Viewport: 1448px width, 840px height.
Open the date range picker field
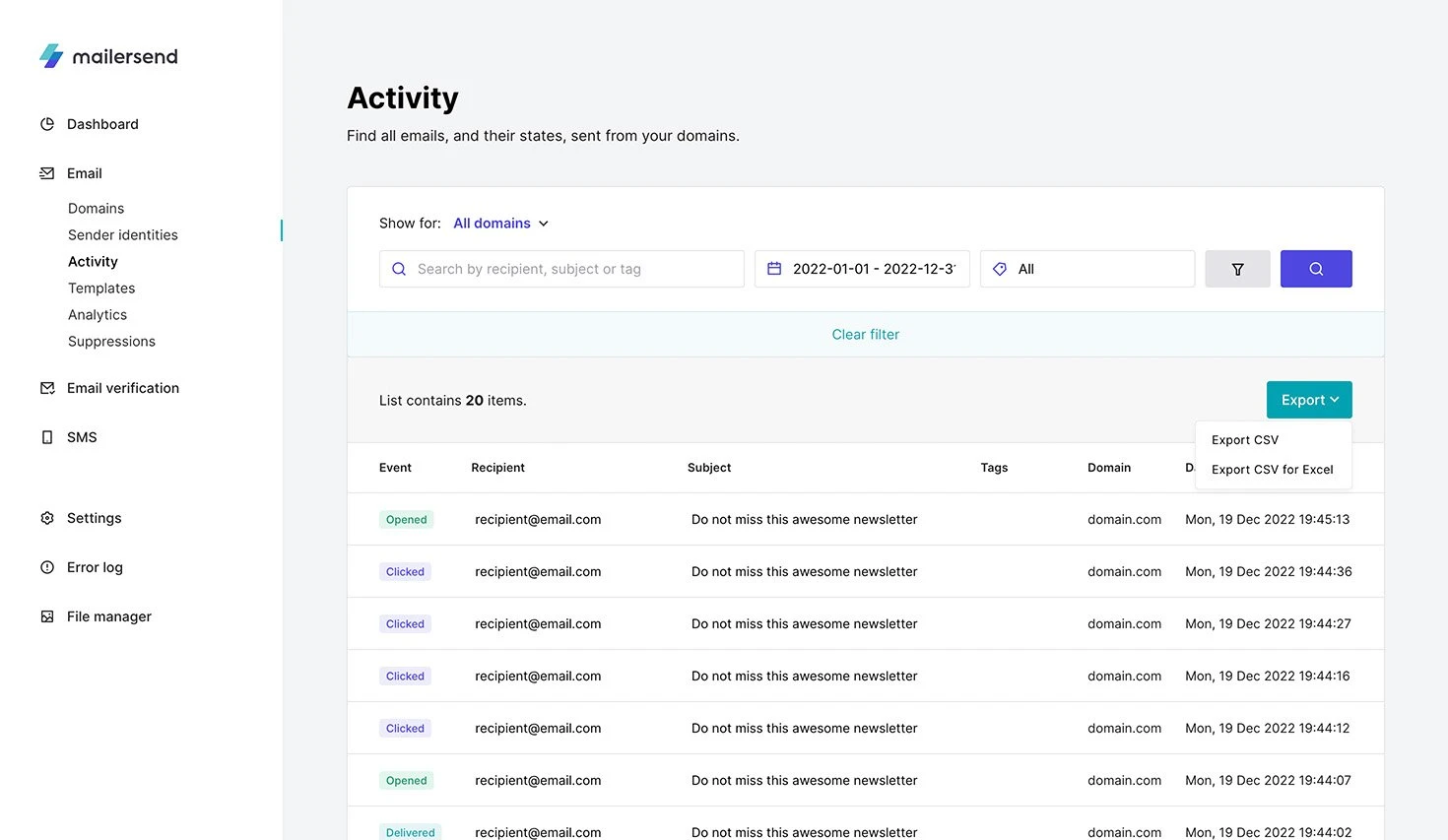click(x=862, y=269)
